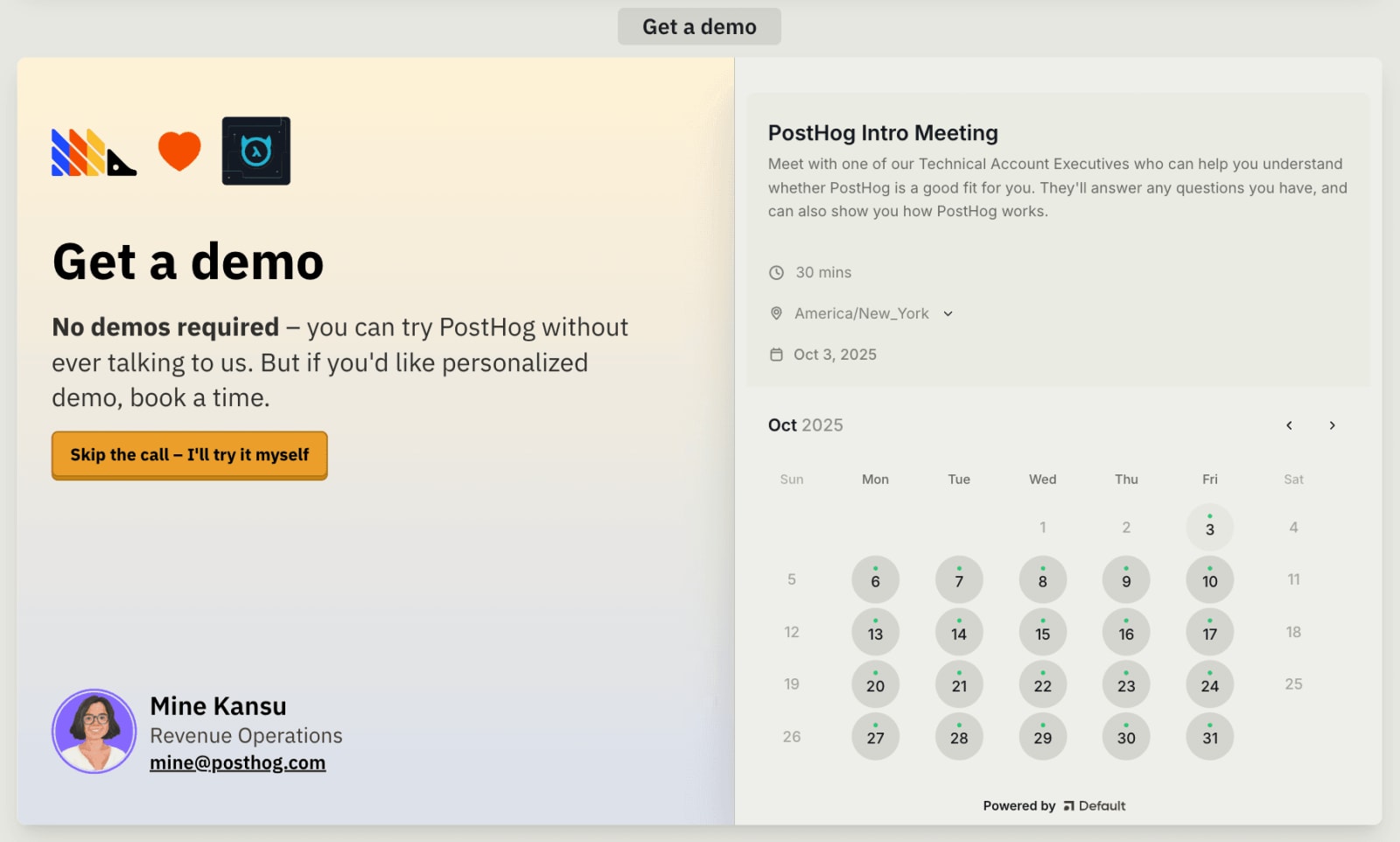Open the mine@posthog.com email link
The image size is (1400, 842).
click(238, 762)
